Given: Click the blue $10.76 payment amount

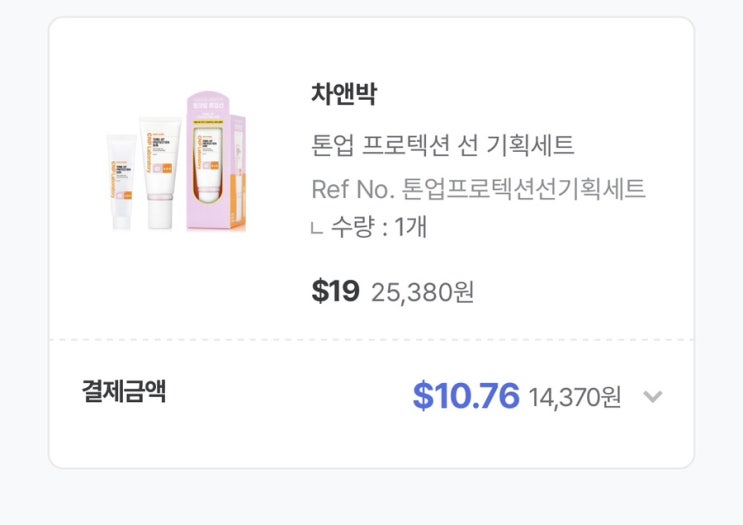Looking at the screenshot, I should coord(465,396).
